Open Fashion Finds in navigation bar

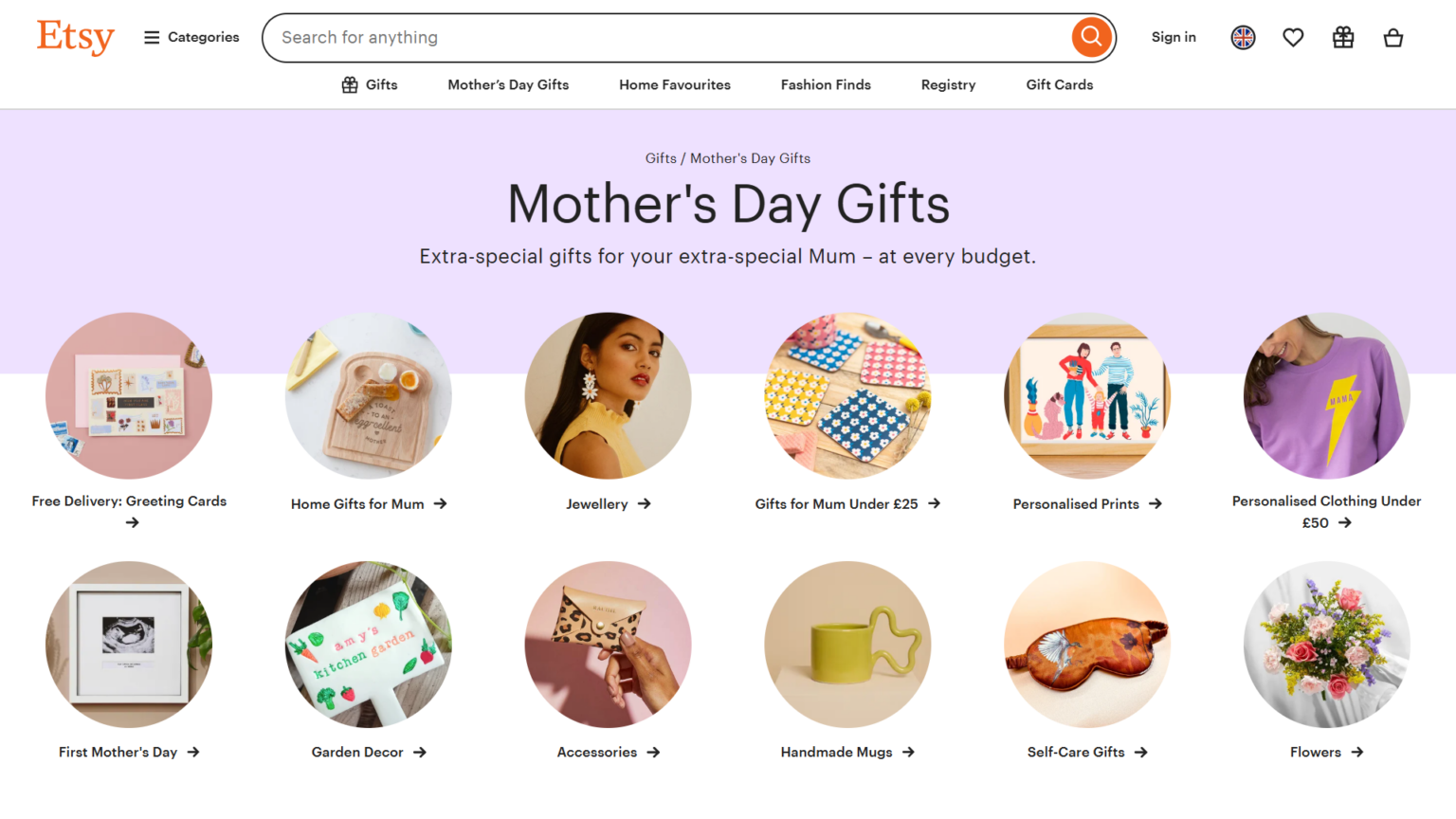pyautogui.click(x=826, y=85)
